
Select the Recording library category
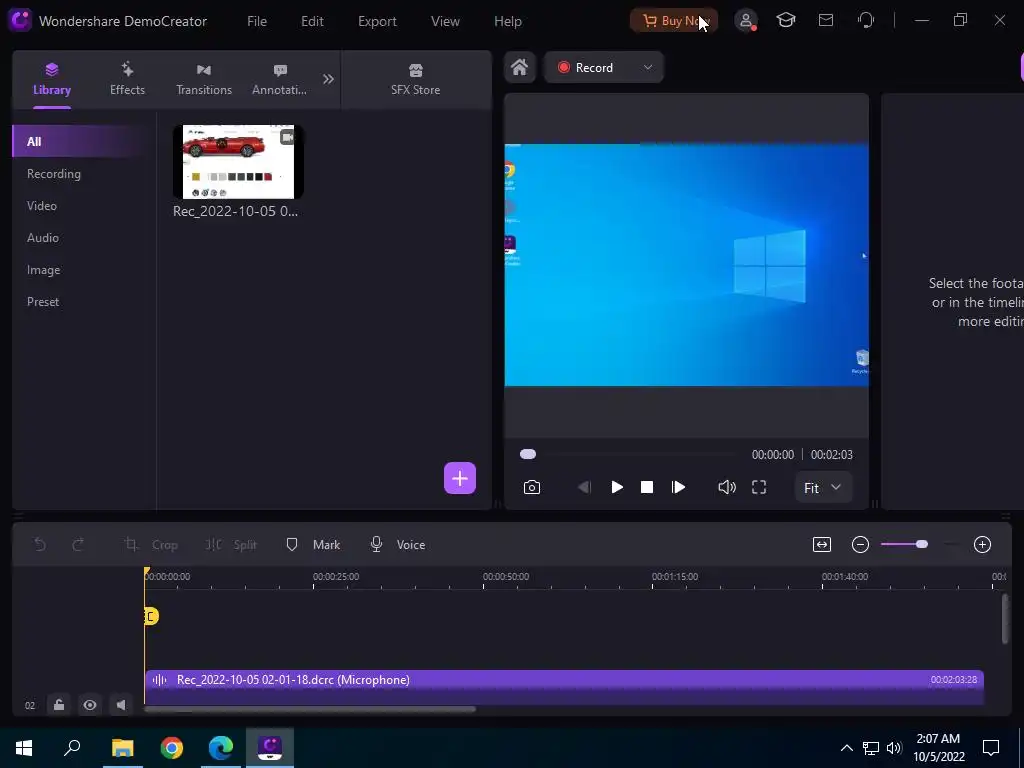[x=54, y=174]
